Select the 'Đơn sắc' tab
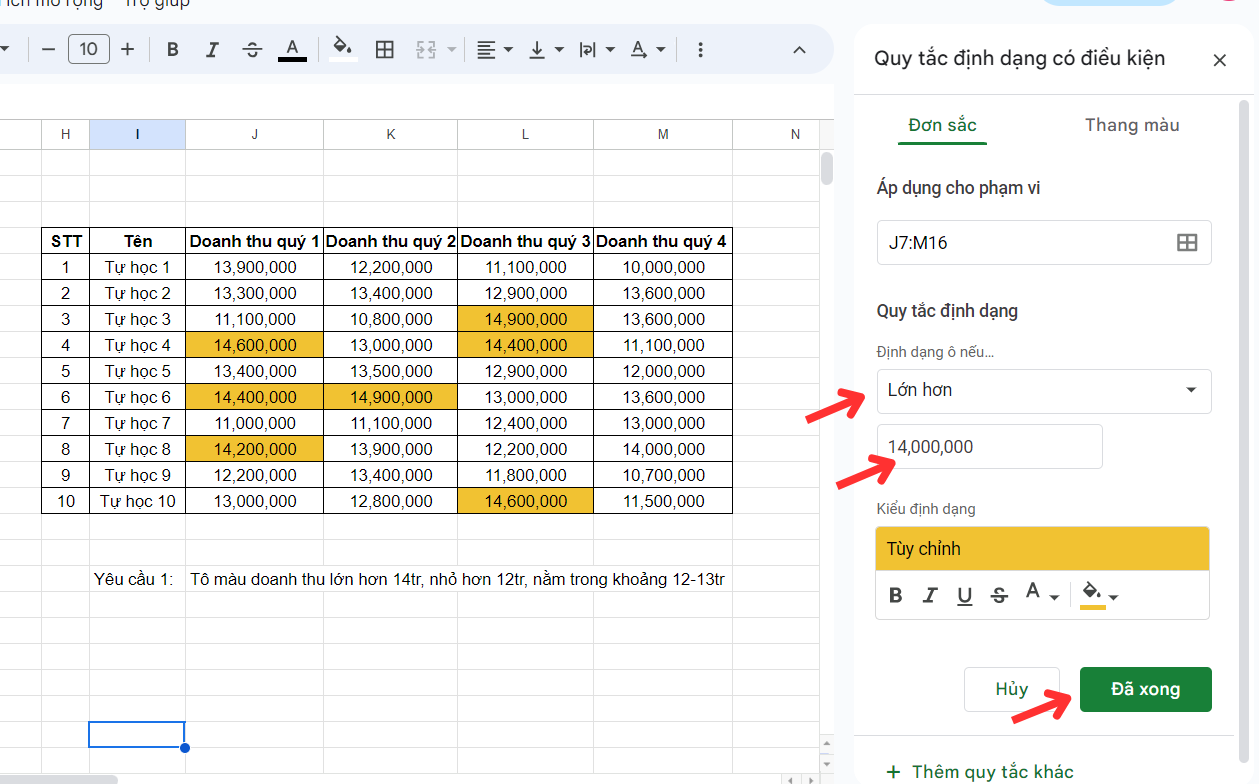Image resolution: width=1259 pixels, height=784 pixels. click(942, 126)
